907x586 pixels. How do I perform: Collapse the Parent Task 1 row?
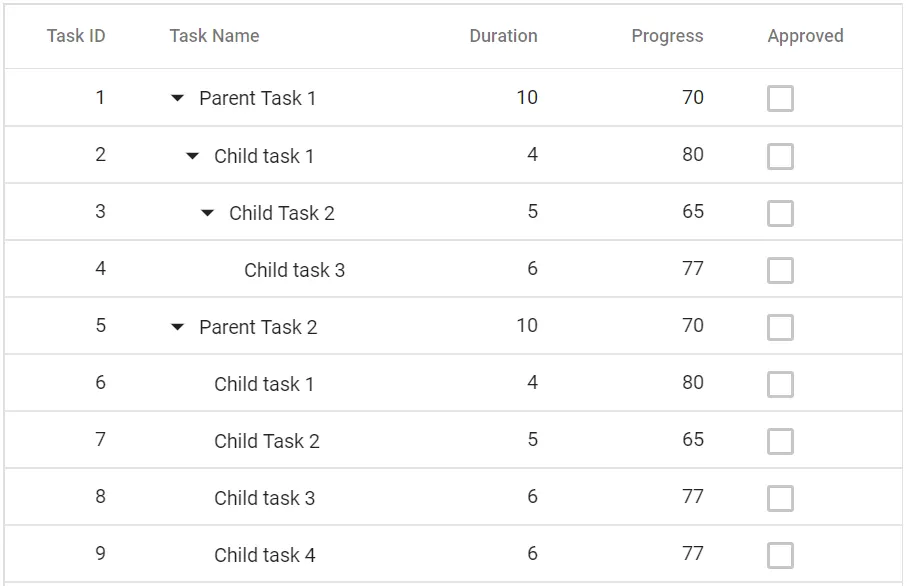[x=176, y=98]
